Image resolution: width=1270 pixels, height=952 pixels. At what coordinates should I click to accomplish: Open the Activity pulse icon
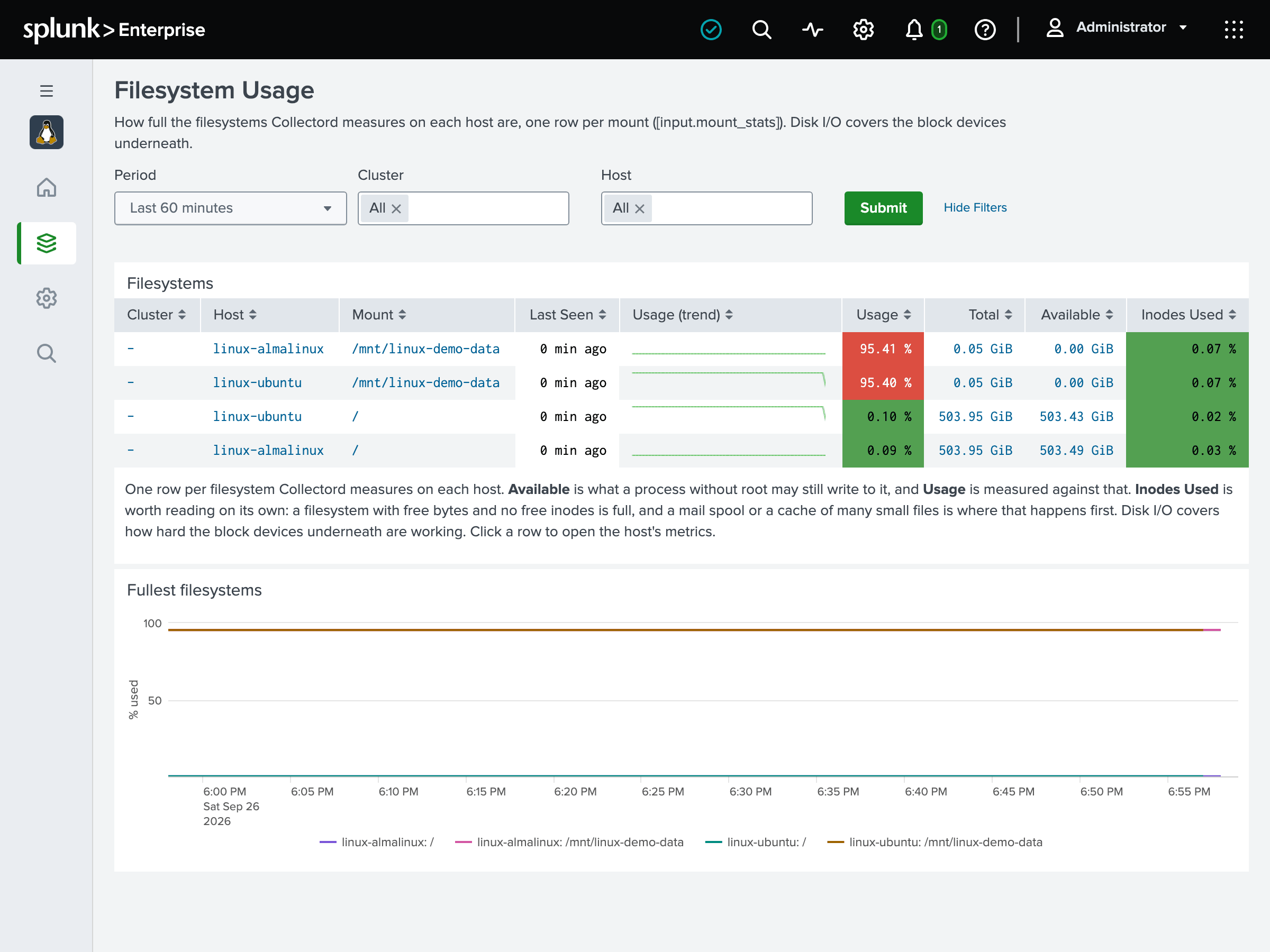click(x=812, y=29)
